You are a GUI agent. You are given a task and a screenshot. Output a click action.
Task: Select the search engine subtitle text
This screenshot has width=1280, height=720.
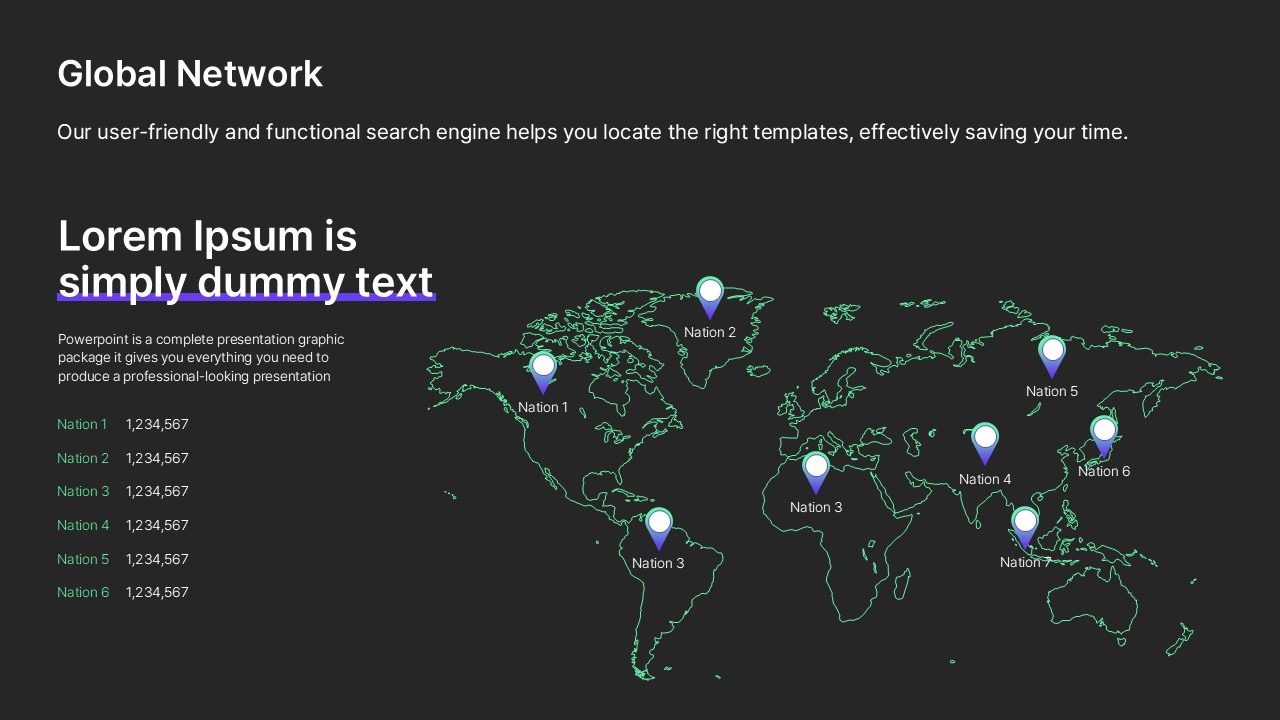tap(592, 132)
